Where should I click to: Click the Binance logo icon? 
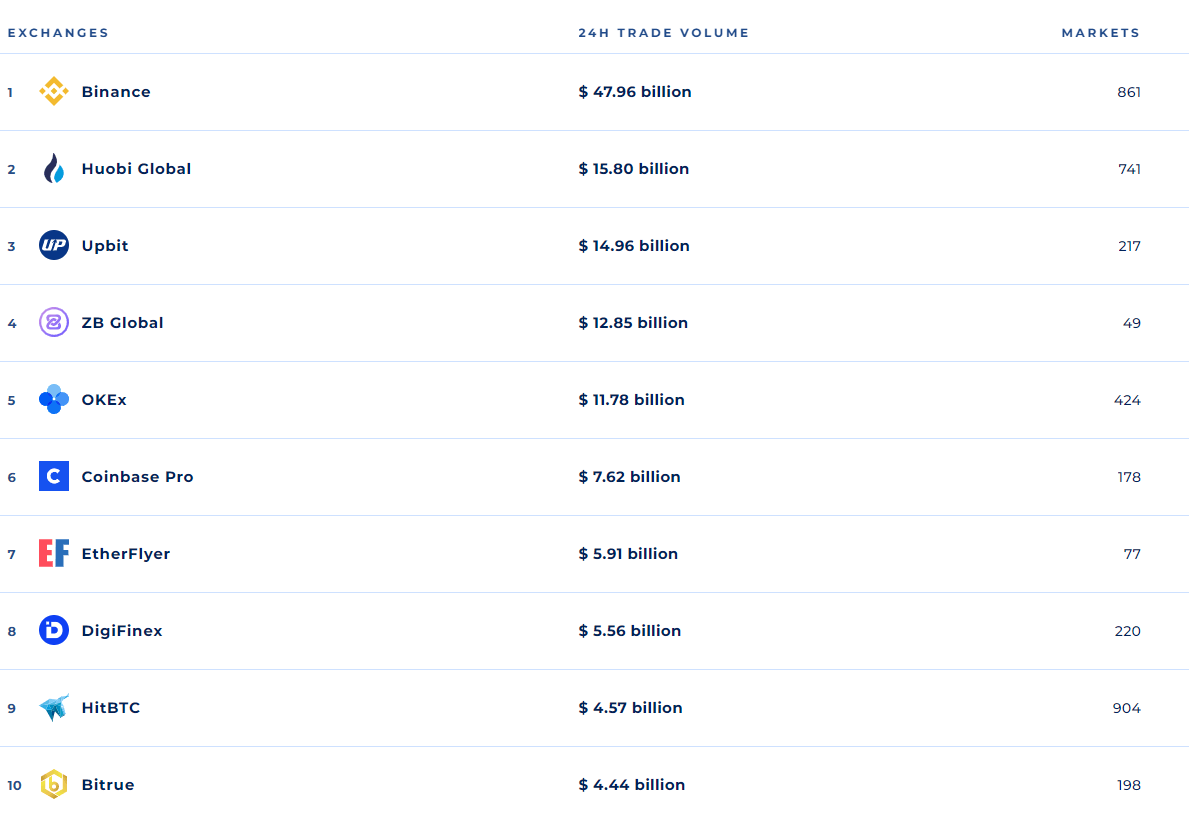(54, 91)
